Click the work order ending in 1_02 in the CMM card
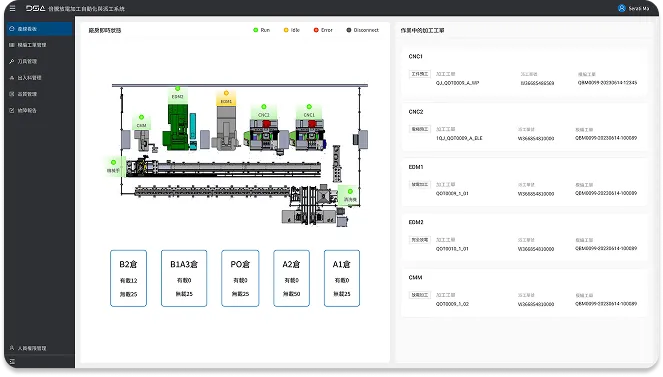The image size is (663, 377). [452, 304]
